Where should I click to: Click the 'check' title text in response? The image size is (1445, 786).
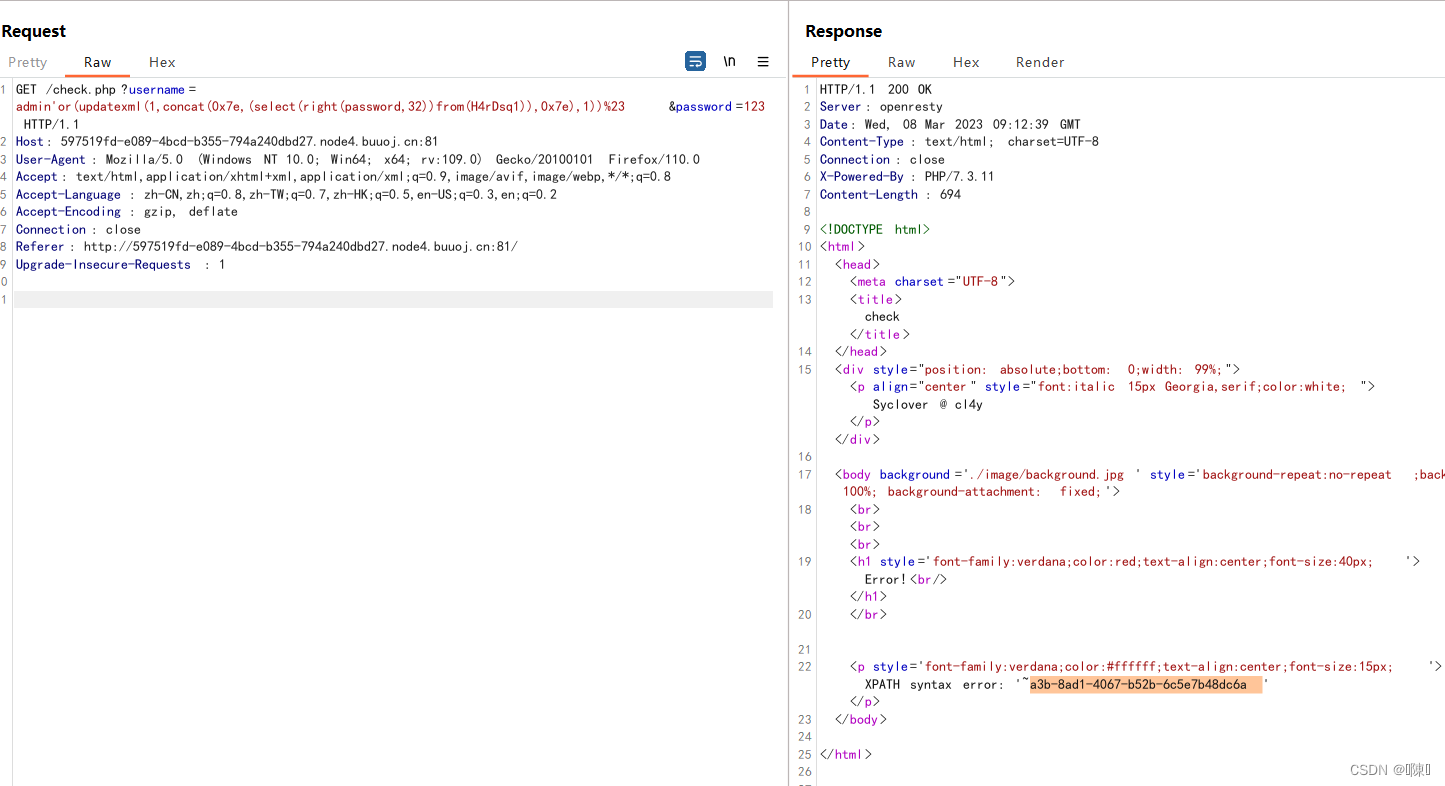[x=882, y=317]
